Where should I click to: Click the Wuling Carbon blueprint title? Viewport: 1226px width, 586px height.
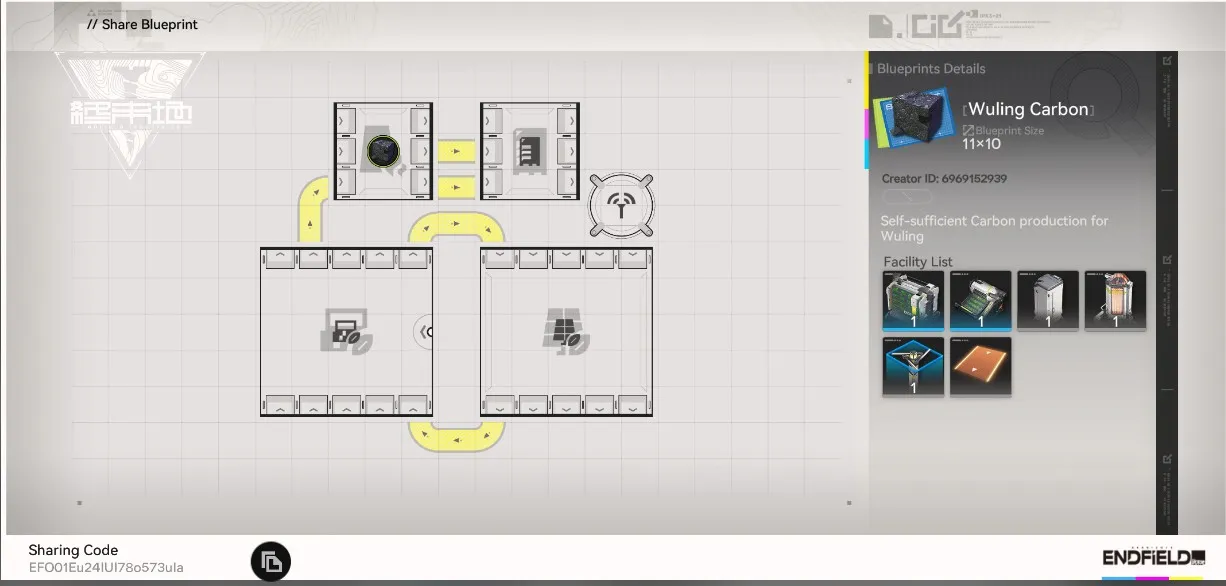pyautogui.click(x=1028, y=109)
